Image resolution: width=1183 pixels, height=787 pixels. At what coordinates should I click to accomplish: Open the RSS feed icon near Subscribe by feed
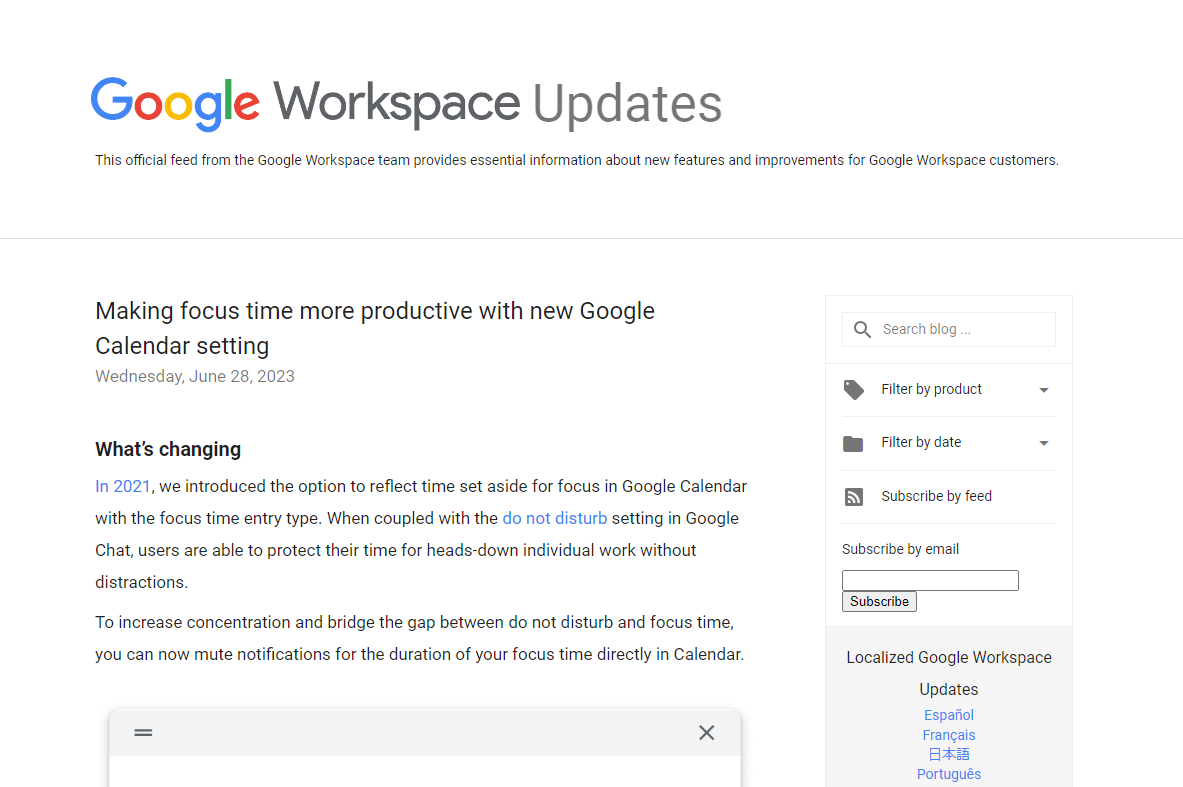click(x=854, y=496)
